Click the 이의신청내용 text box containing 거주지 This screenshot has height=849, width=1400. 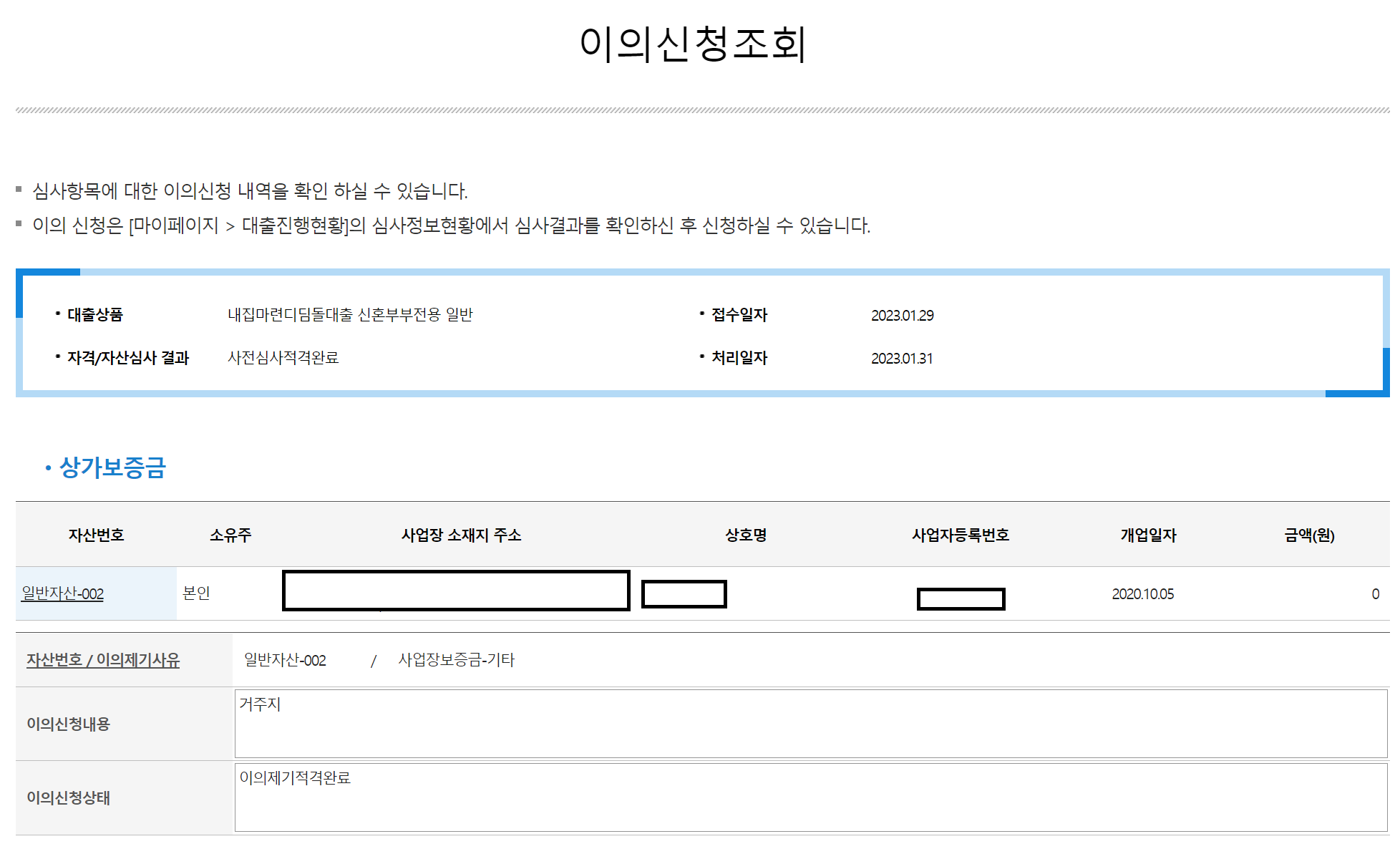(x=810, y=724)
